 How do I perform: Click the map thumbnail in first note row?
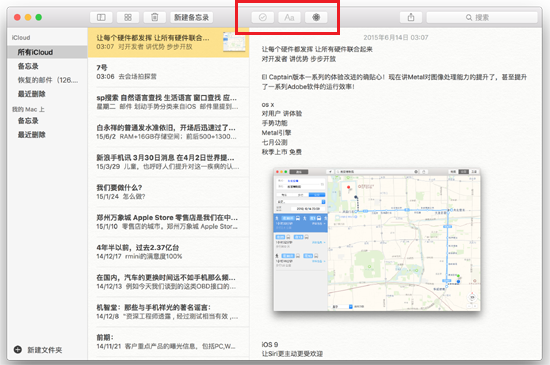[x=234, y=42]
